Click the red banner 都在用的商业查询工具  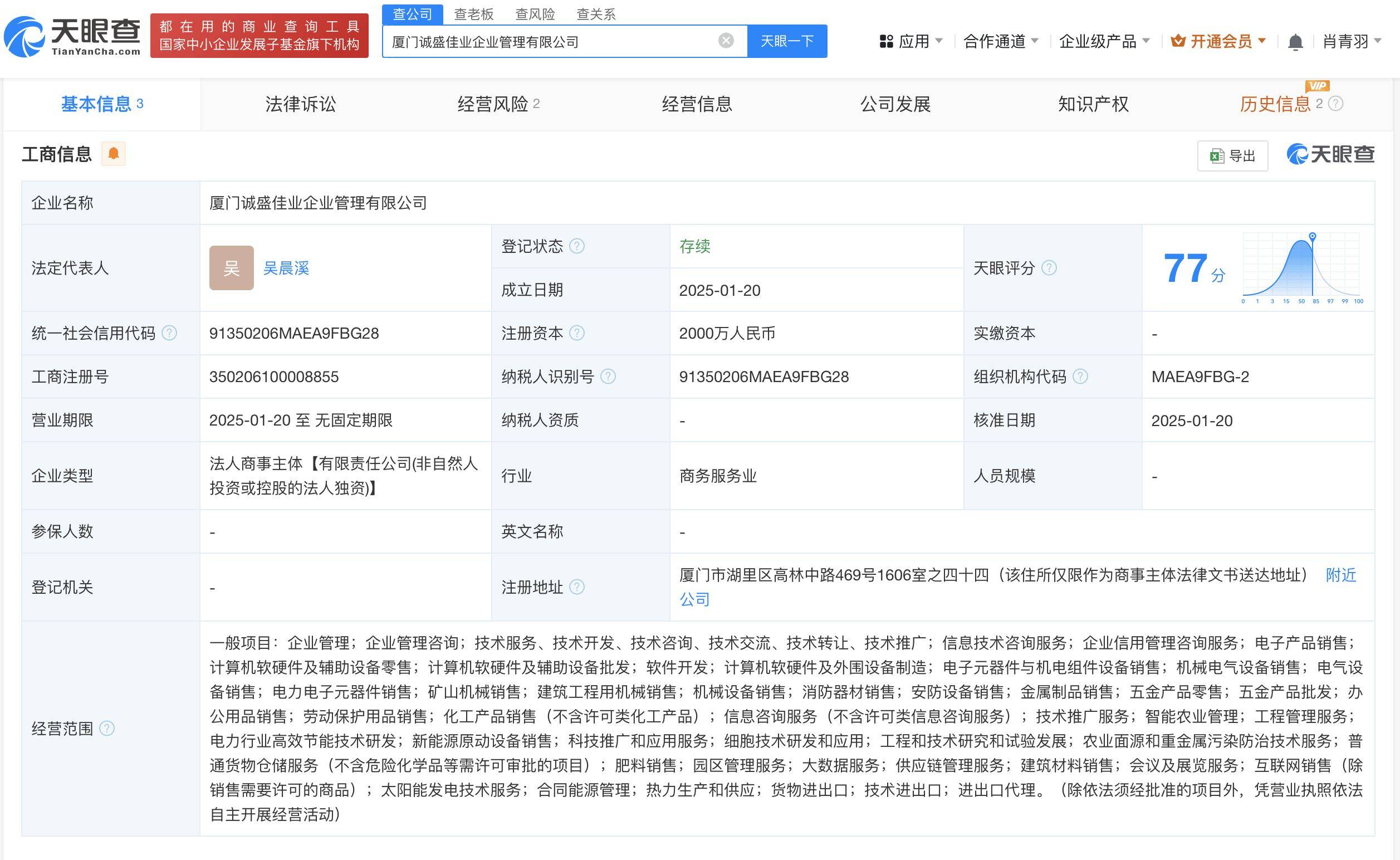tap(260, 36)
